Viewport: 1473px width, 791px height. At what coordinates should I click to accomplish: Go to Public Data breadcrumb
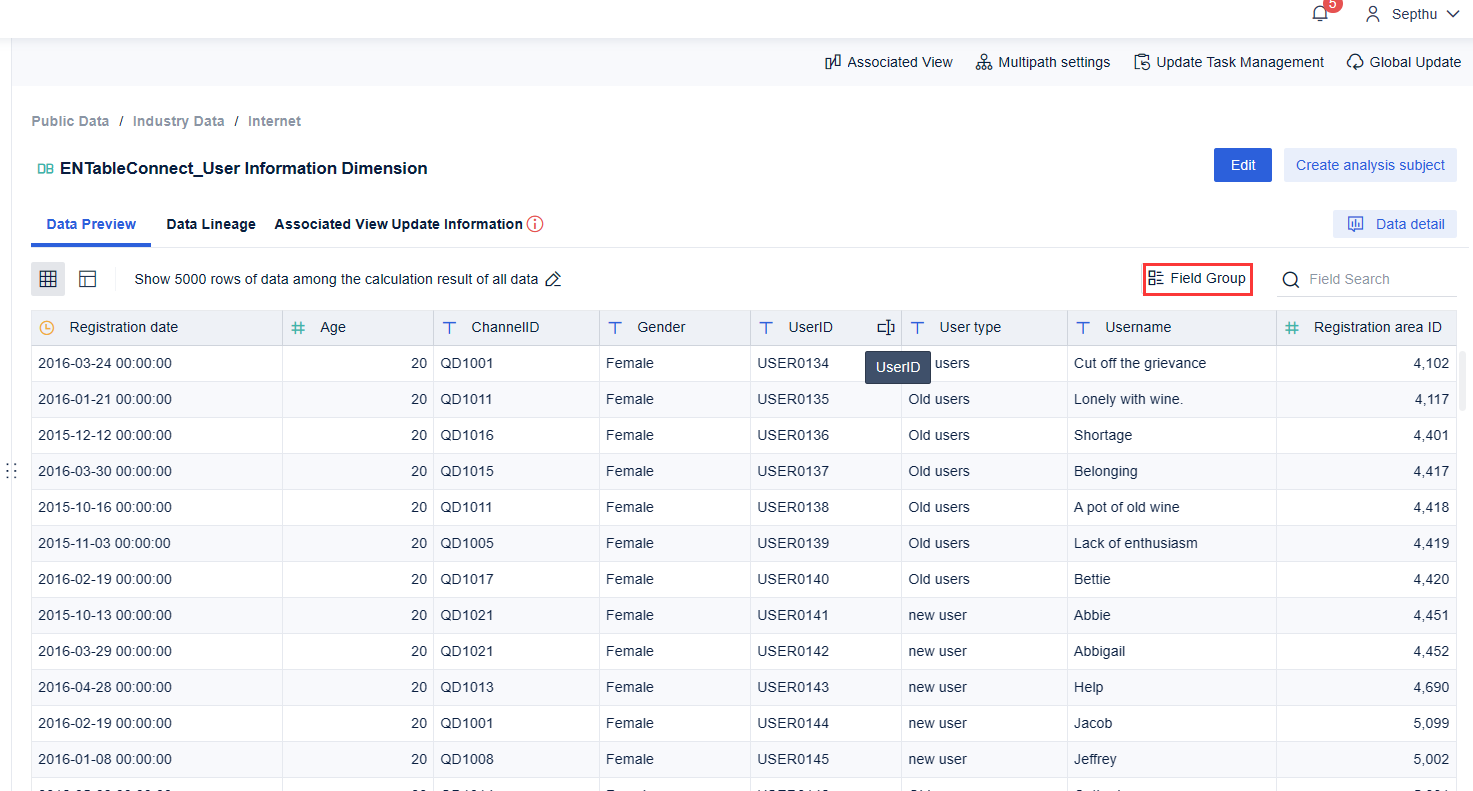70,121
